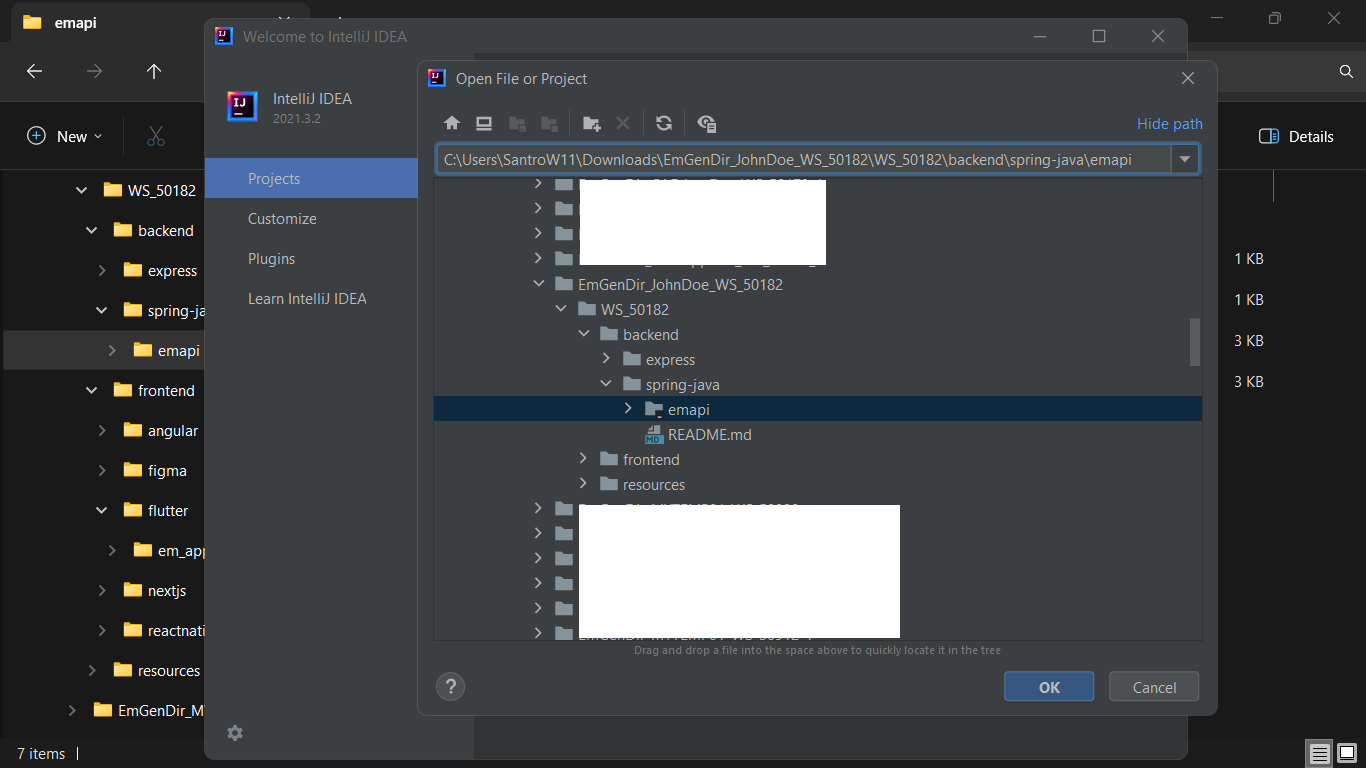This screenshot has width=1366, height=768.
Task: Expand resources node in dialog tree
Action: point(584,484)
